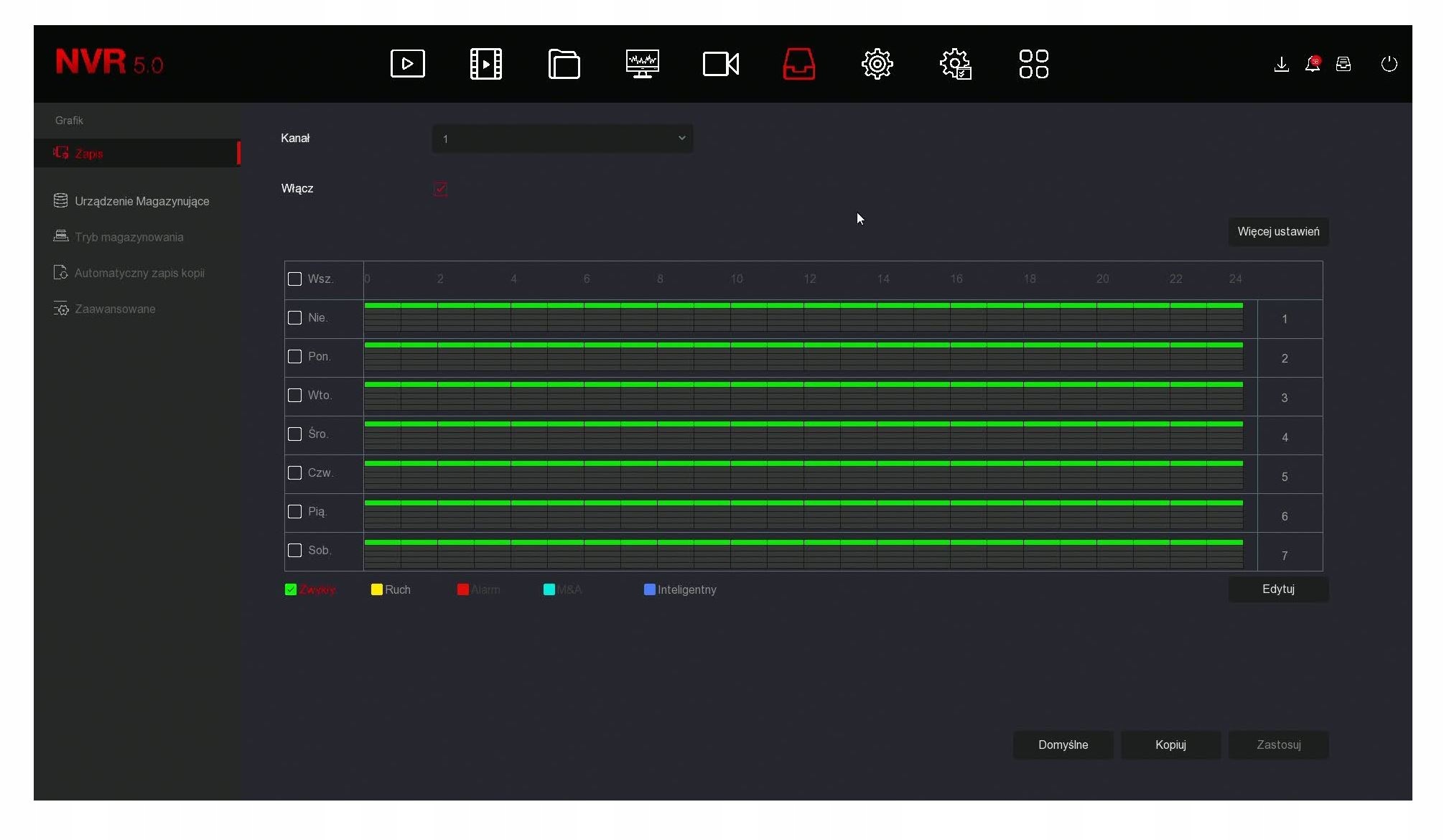The image size is (1444, 840).
Task: Open the live view play icon
Action: [407, 64]
